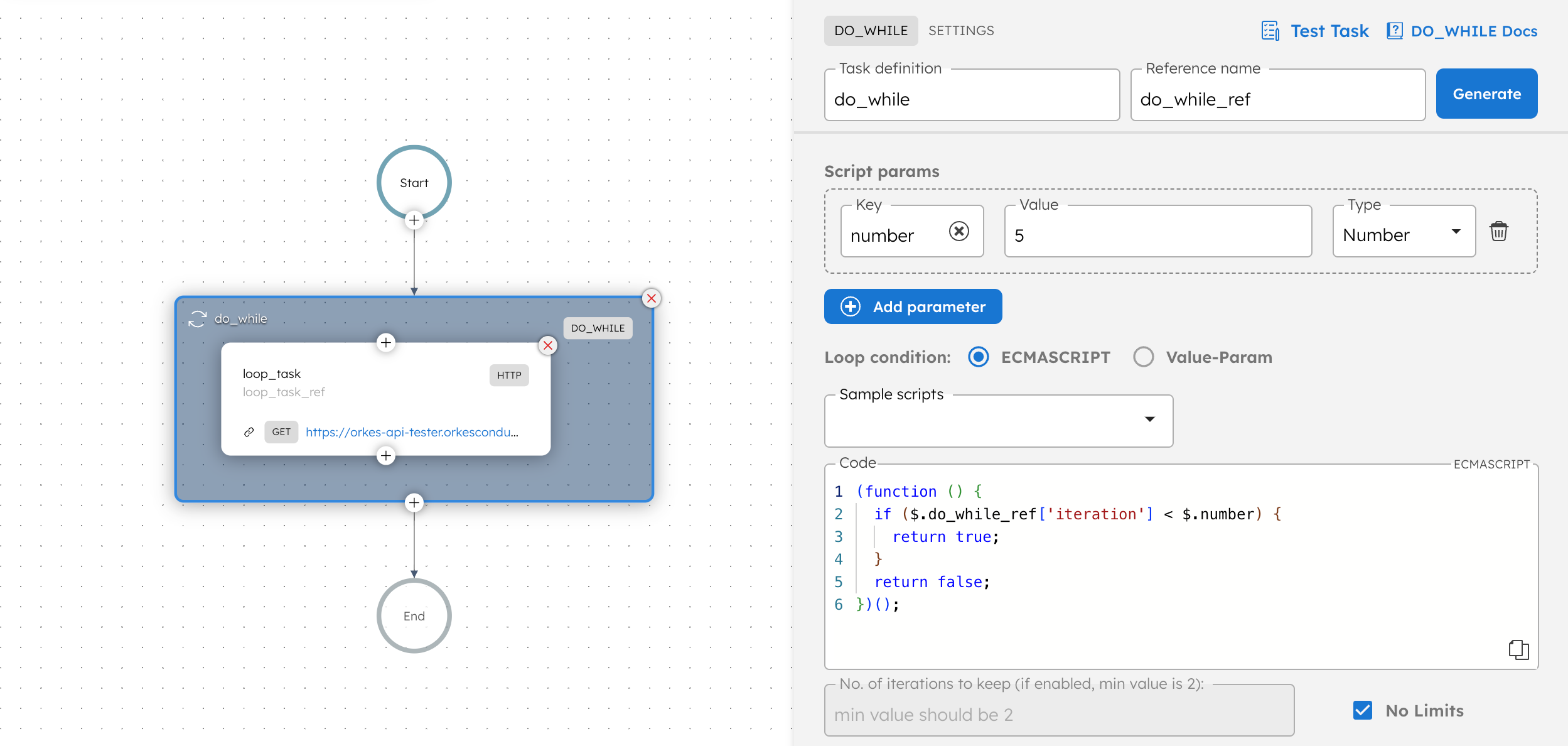
Task: Click the plus icon below the Start node
Action: click(414, 220)
